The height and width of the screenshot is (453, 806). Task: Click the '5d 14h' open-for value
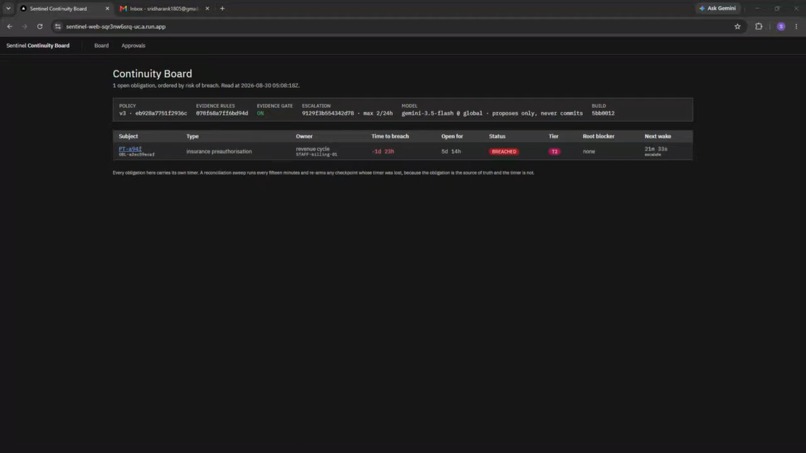click(x=451, y=152)
